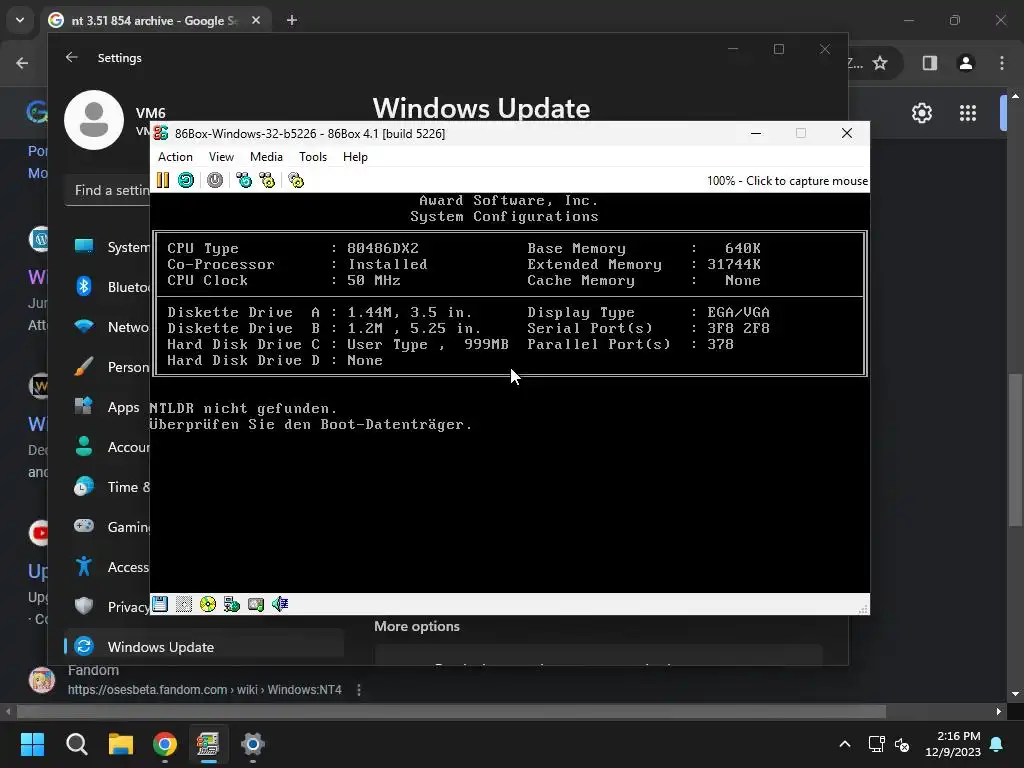Focus the Find a setting search box
Screen dimensions: 1024x768
[108, 190]
